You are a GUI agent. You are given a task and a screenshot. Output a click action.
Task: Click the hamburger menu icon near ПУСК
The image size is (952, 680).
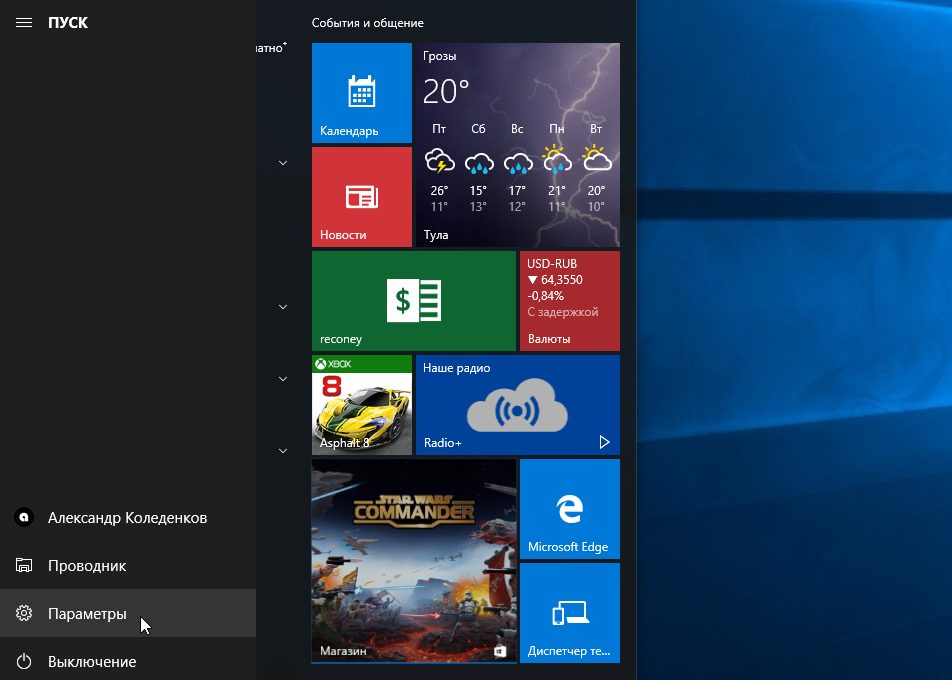coord(24,22)
